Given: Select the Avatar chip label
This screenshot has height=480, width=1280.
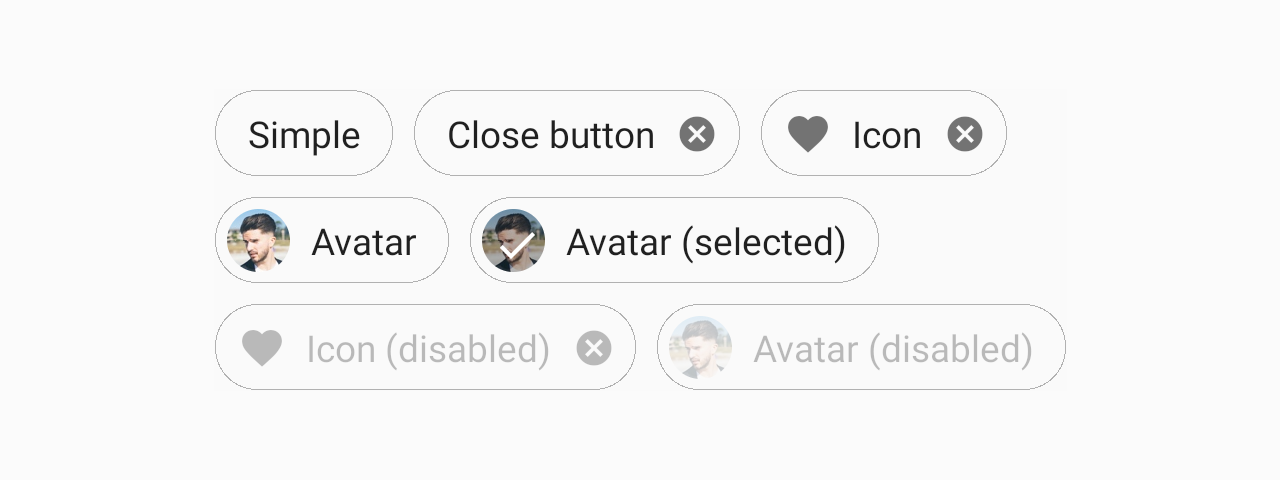Looking at the screenshot, I should click(x=363, y=242).
